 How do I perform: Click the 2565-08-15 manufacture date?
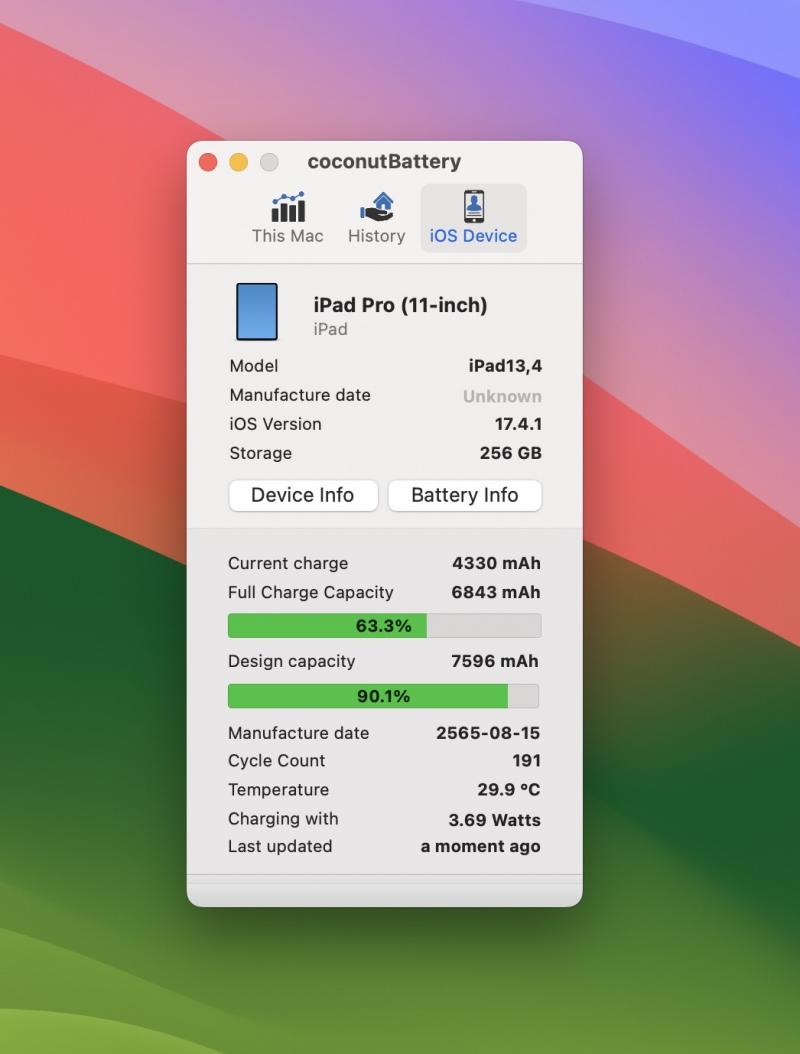click(488, 733)
